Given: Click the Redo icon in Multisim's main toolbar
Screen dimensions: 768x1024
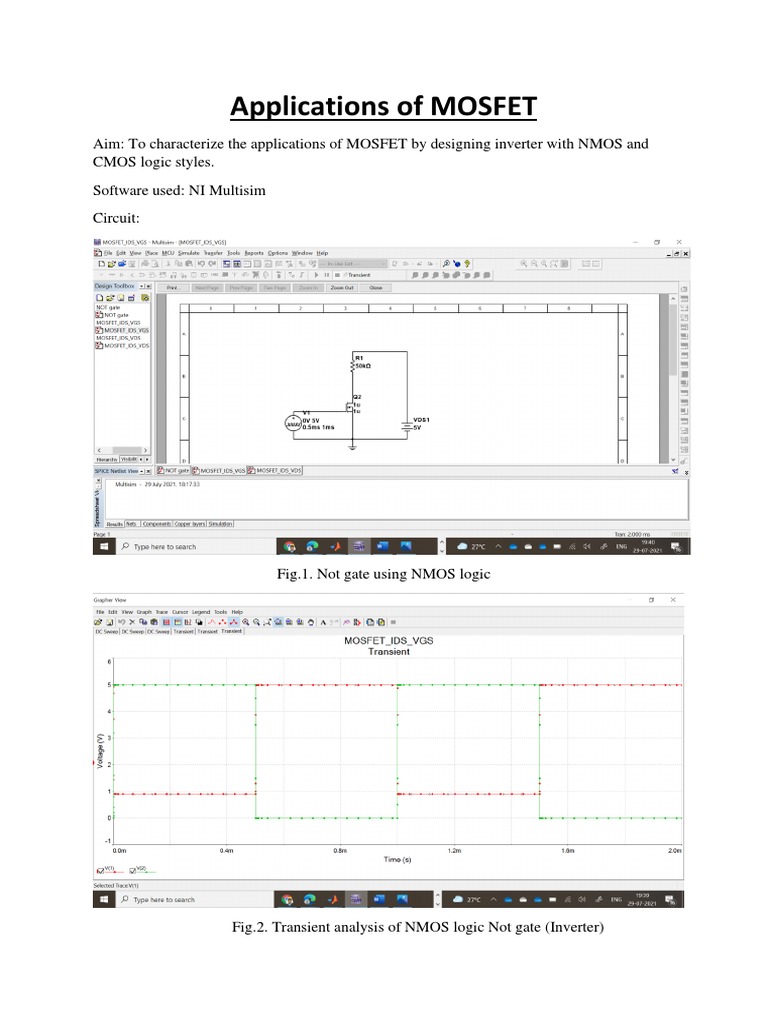Looking at the screenshot, I should click(212, 264).
